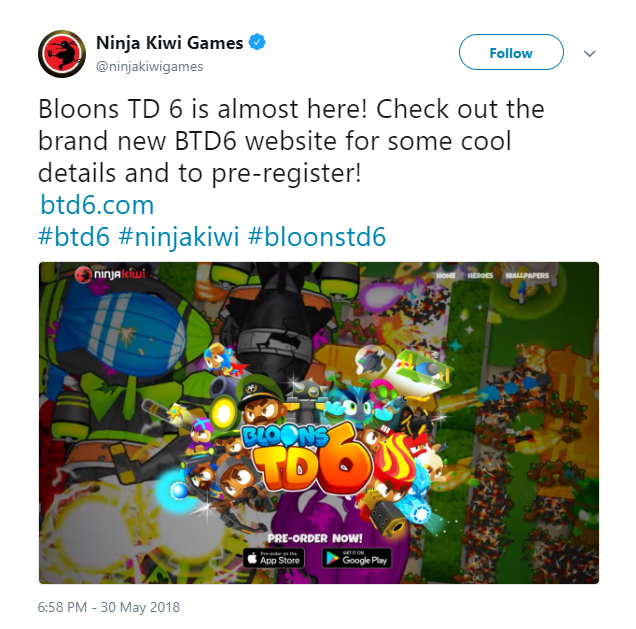This screenshot has width=636, height=629.
Task: Select the WALLPAPERS tab in website preview
Action: (x=527, y=275)
